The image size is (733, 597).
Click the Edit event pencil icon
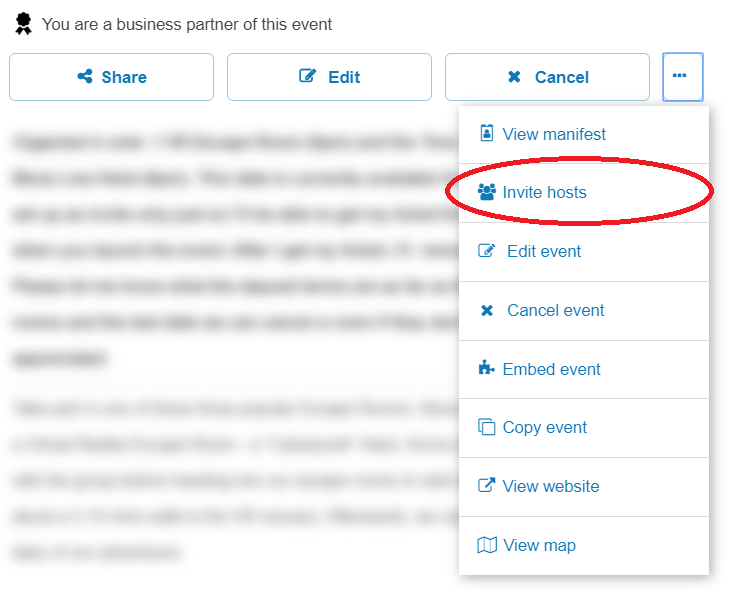[x=487, y=251]
